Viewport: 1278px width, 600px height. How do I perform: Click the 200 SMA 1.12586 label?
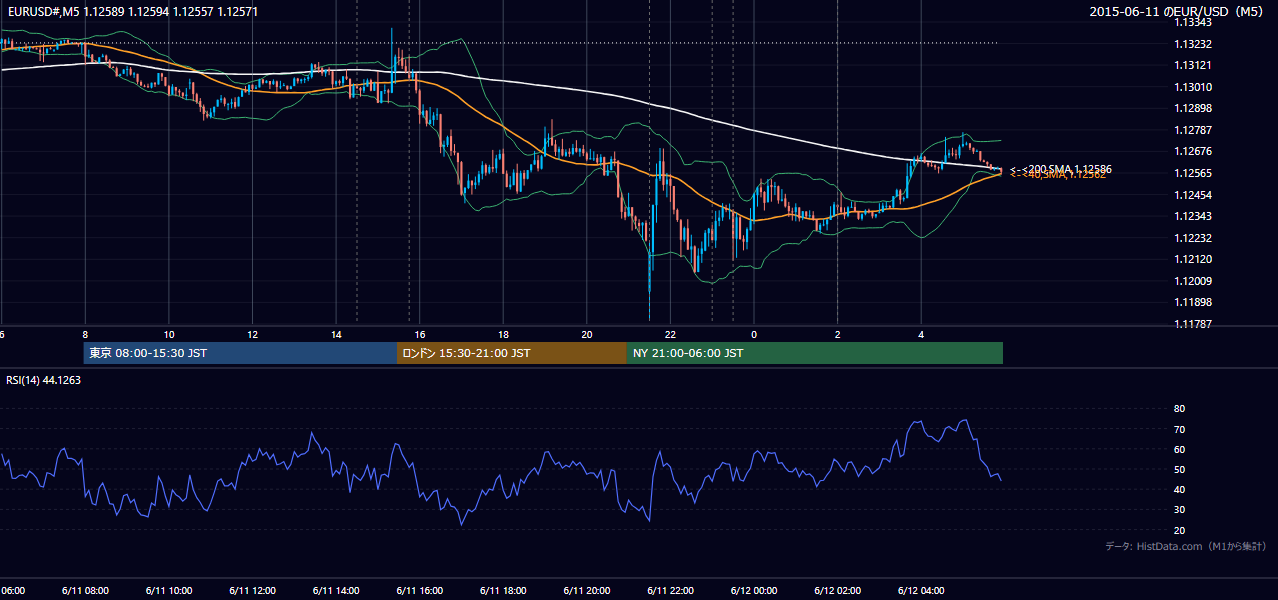pyautogui.click(x=1061, y=169)
